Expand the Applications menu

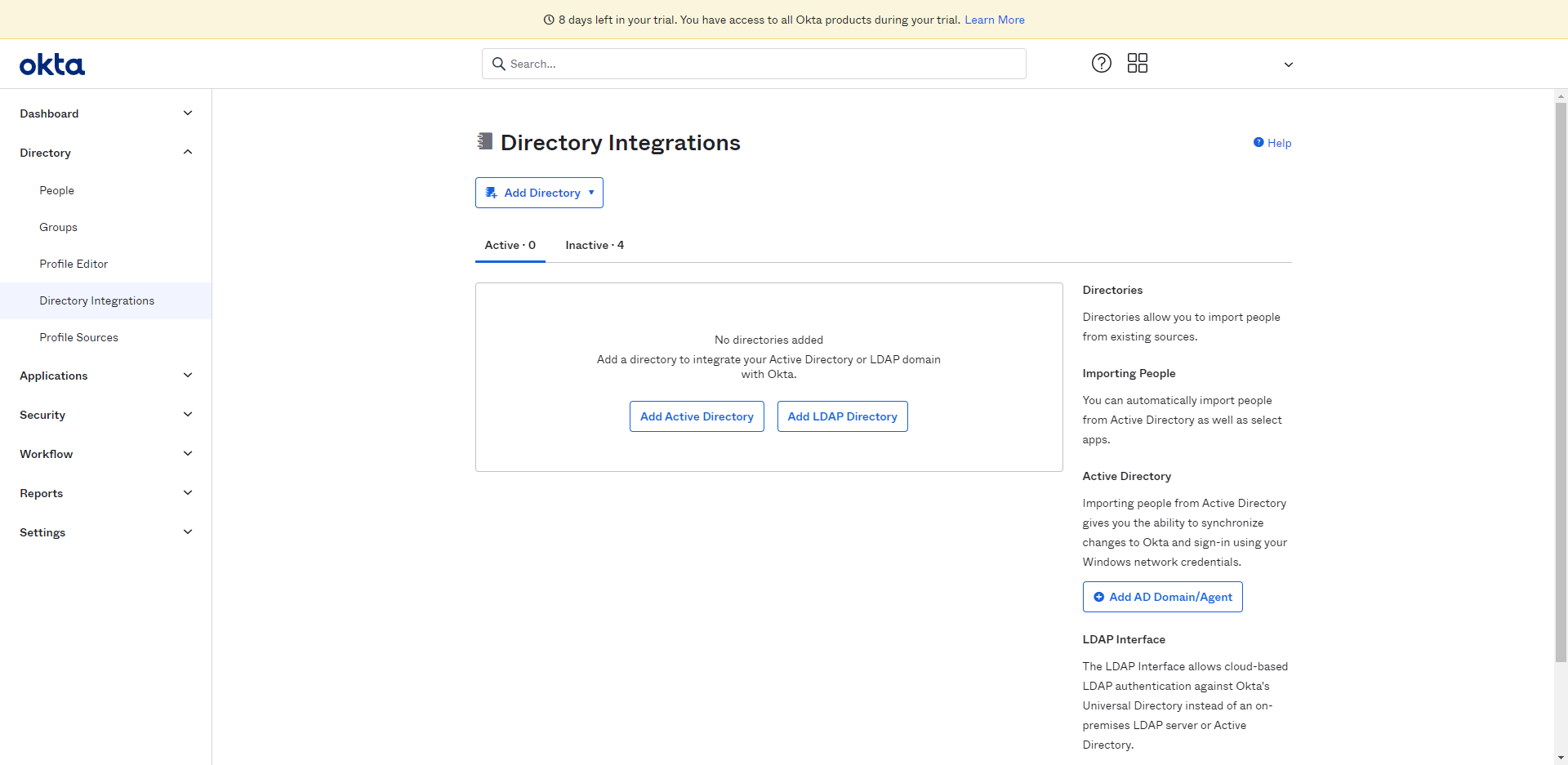point(106,376)
